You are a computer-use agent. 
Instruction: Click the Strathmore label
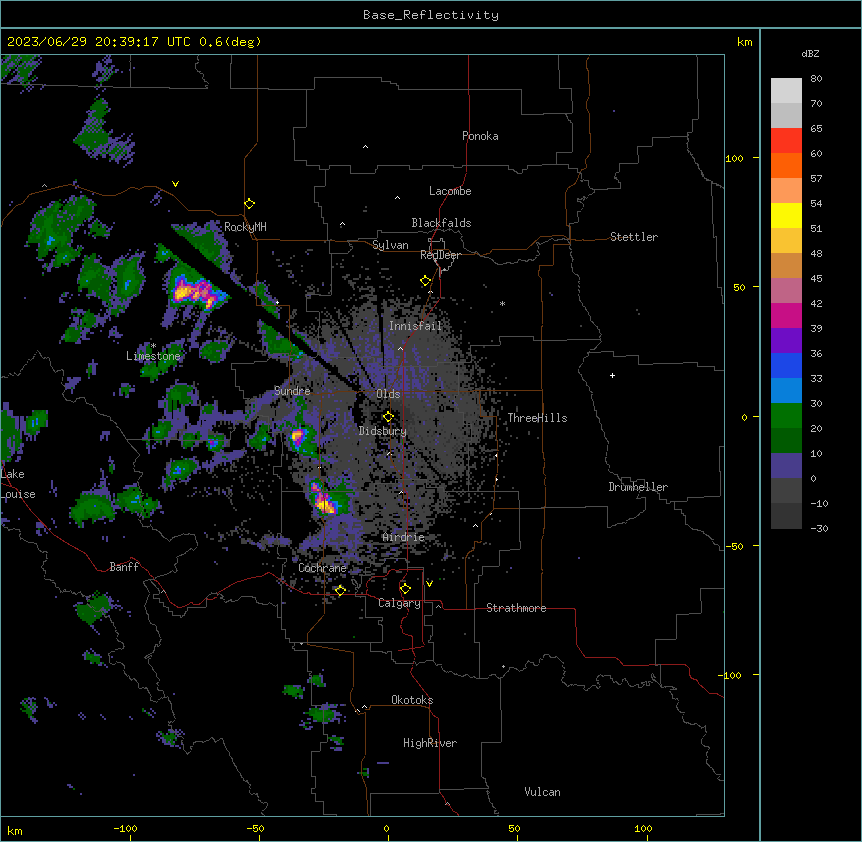(516, 608)
